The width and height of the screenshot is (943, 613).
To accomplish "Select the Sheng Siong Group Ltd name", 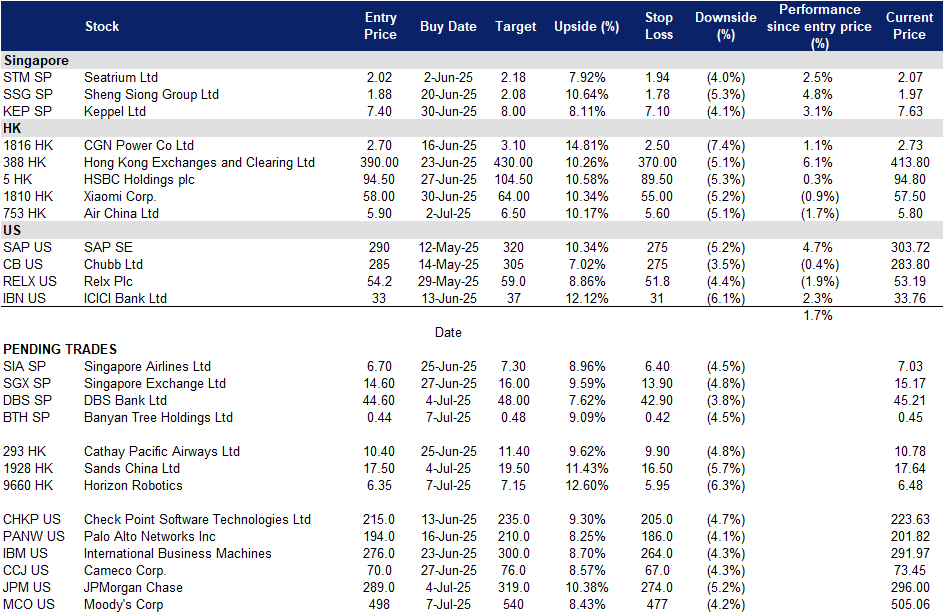I will tap(152, 94).
